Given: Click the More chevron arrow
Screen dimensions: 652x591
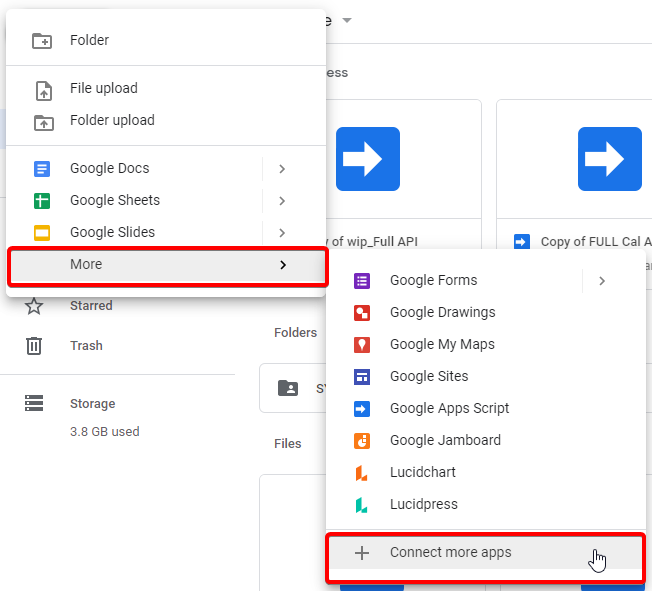Looking at the screenshot, I should tap(283, 265).
